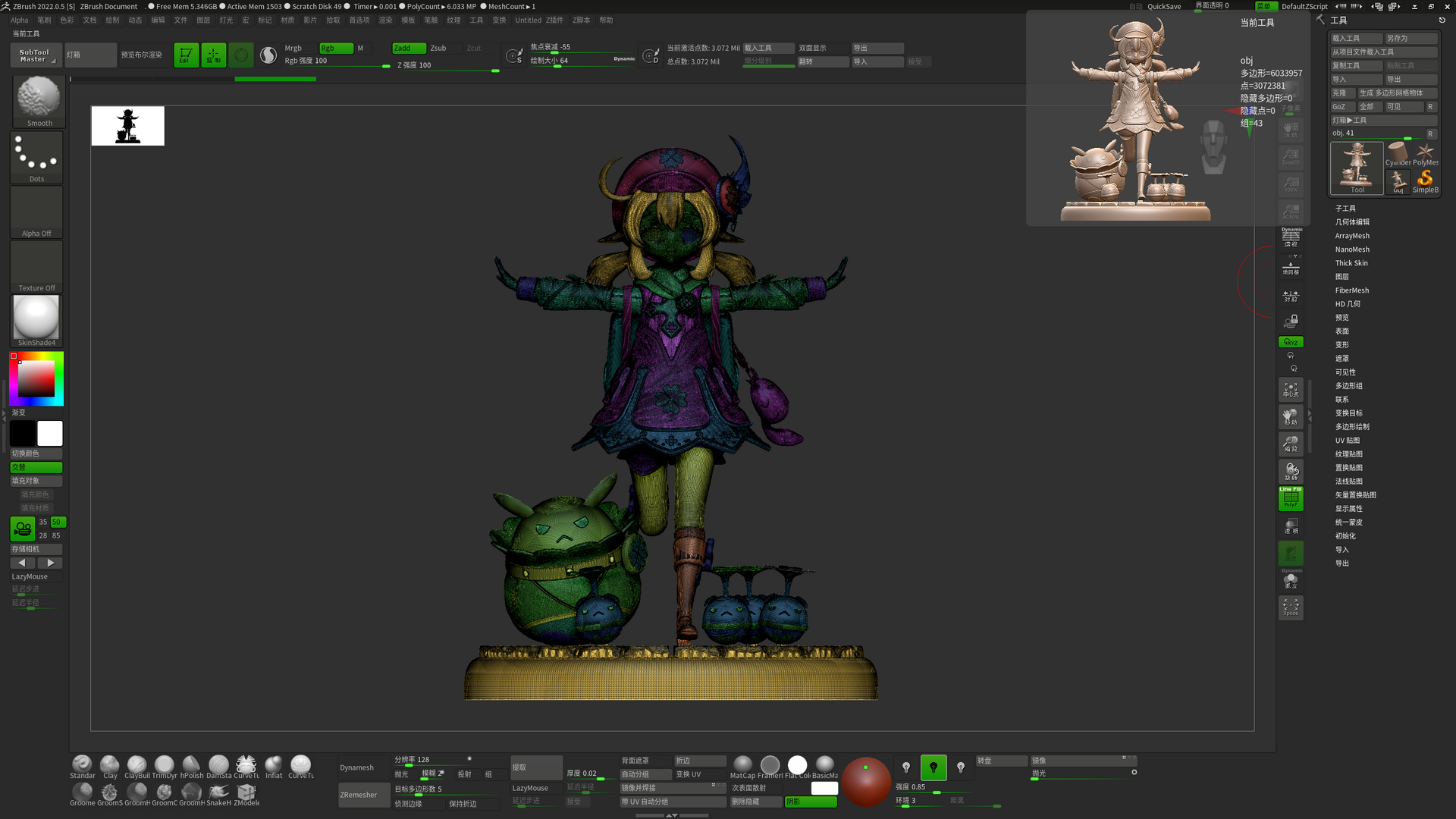1456x819 pixels.
Task: Expand the 子工具 subtool section
Action: click(1345, 209)
